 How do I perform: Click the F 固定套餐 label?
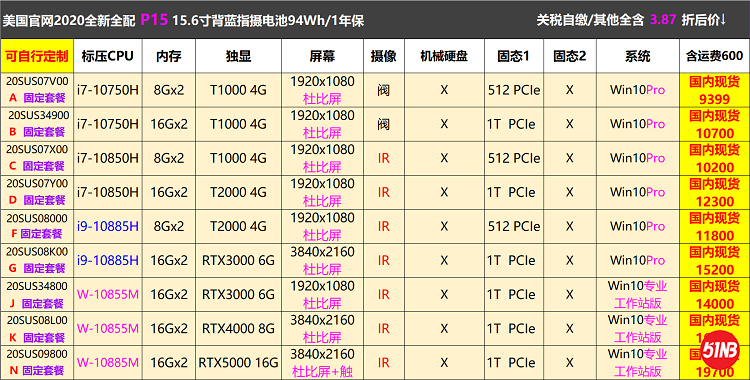click(37, 234)
